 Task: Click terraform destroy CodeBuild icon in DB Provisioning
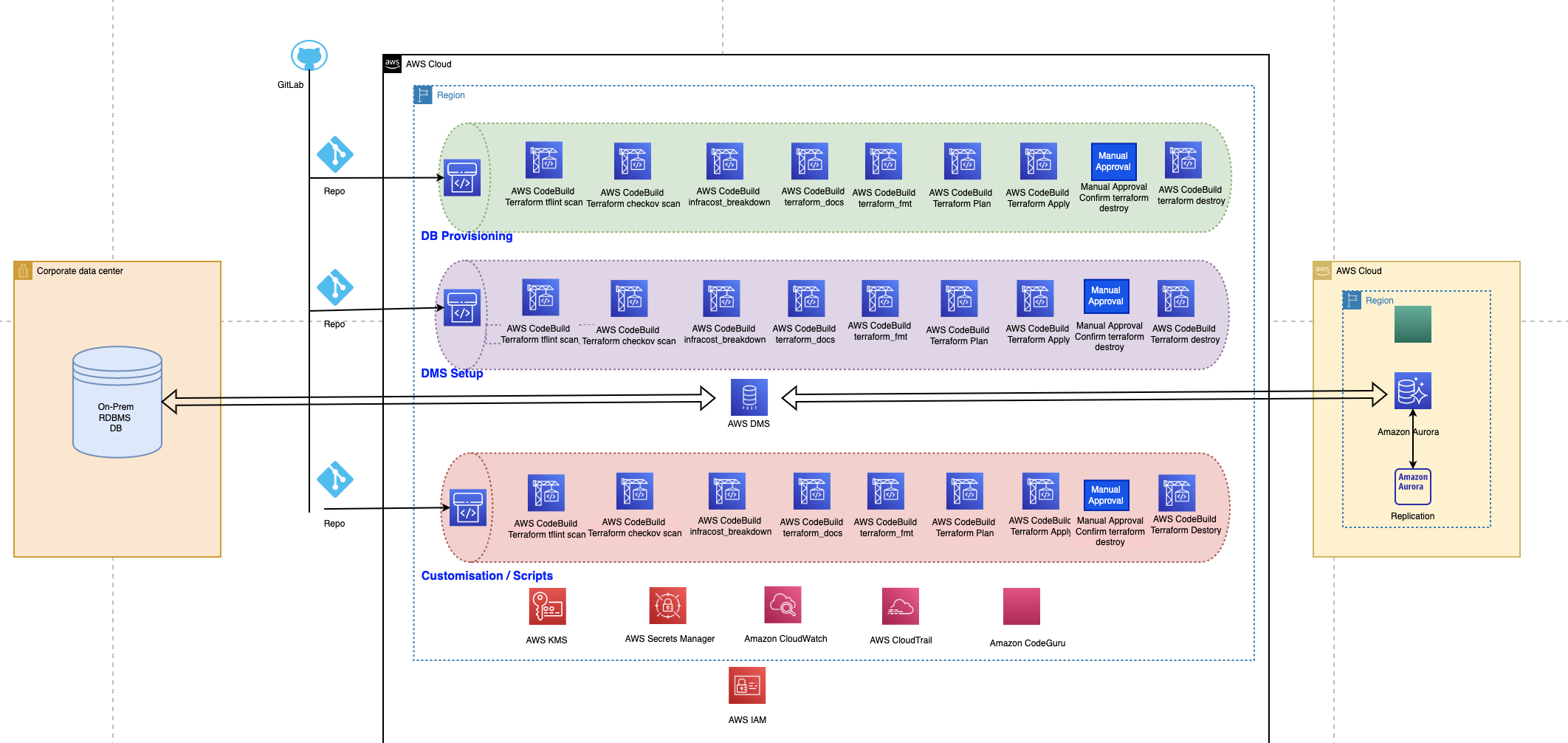pyautogui.click(x=1183, y=160)
